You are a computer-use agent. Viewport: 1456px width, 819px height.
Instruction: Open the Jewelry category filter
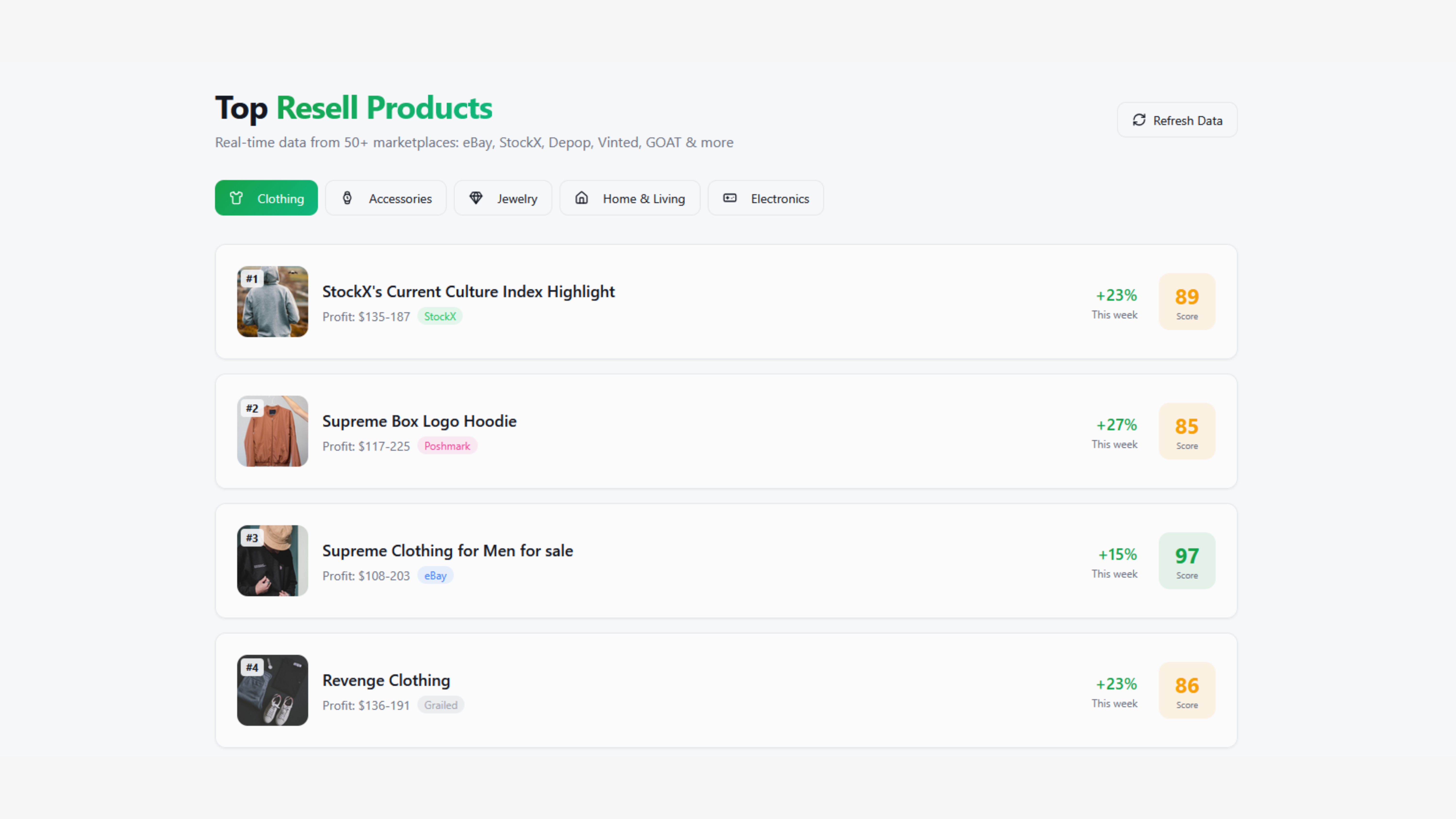click(503, 198)
